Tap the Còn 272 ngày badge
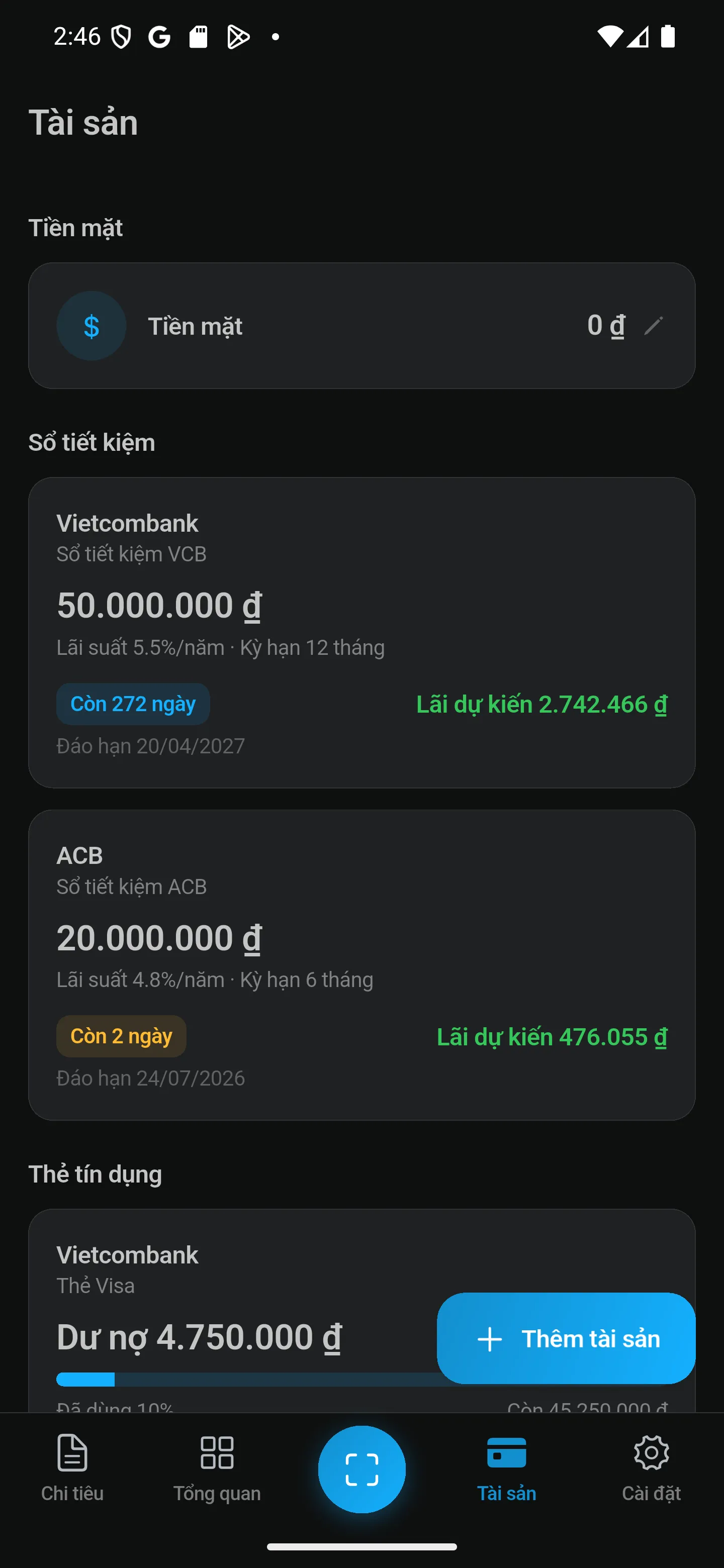This screenshot has width=724, height=1568. tap(133, 704)
